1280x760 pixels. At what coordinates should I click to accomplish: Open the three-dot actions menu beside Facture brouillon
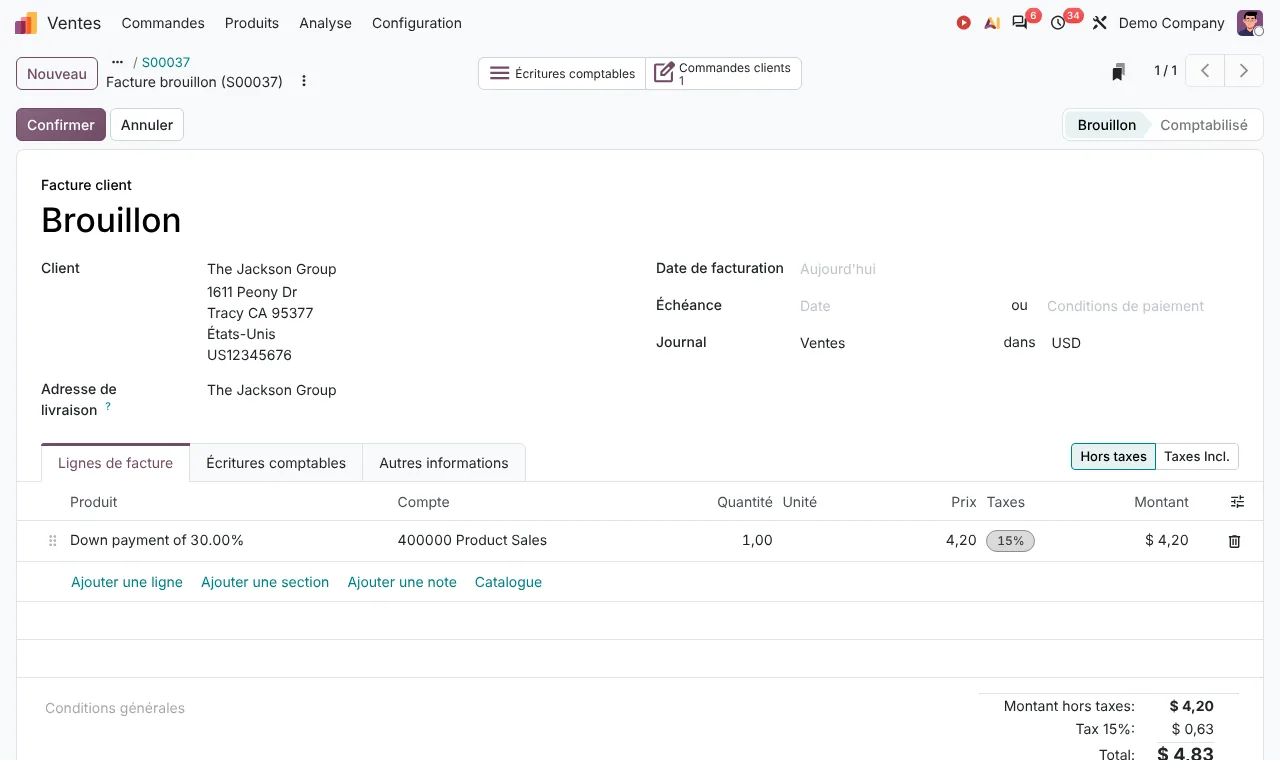point(304,81)
